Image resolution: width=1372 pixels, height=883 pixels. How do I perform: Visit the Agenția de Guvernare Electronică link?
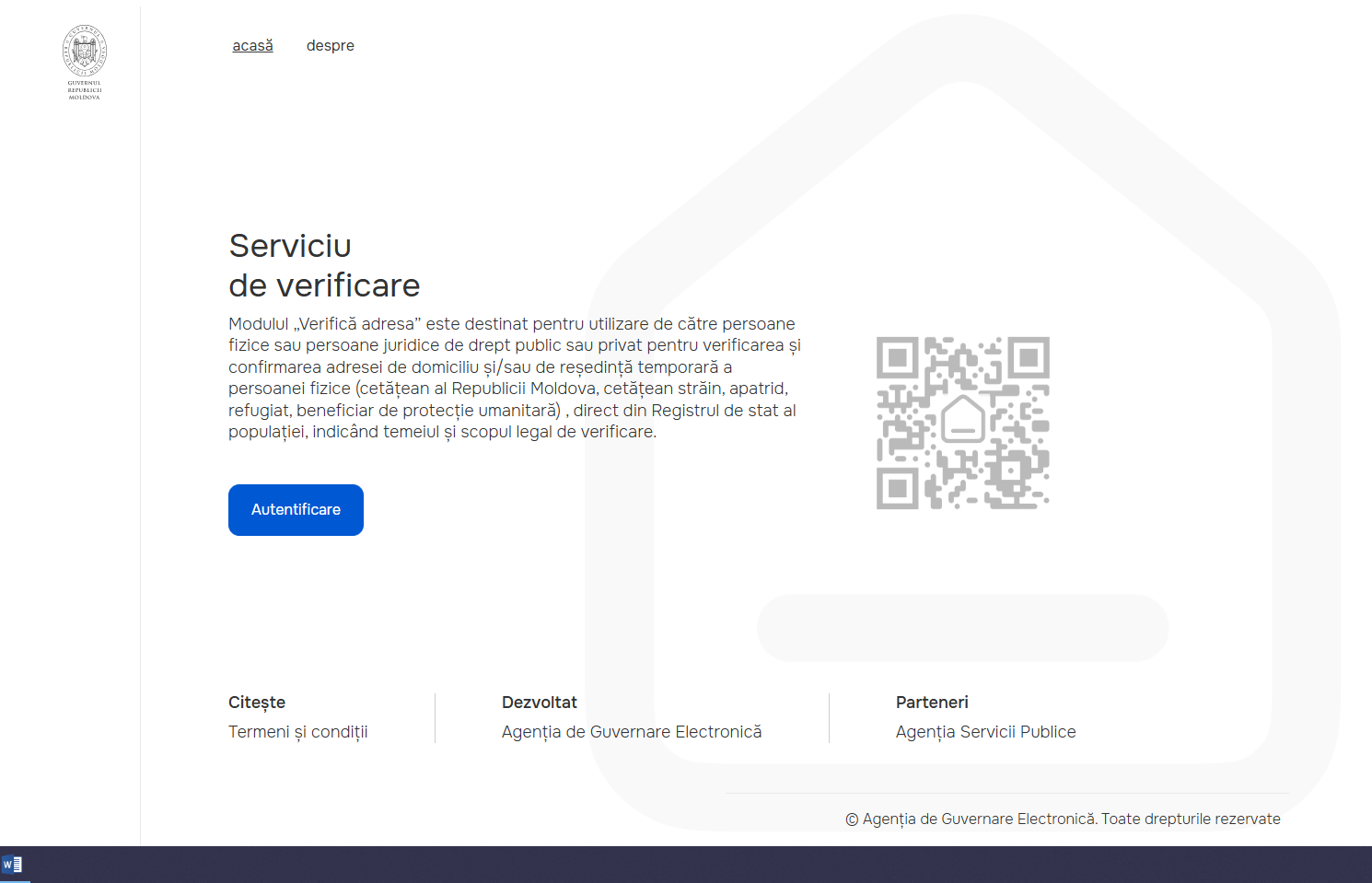[632, 732]
